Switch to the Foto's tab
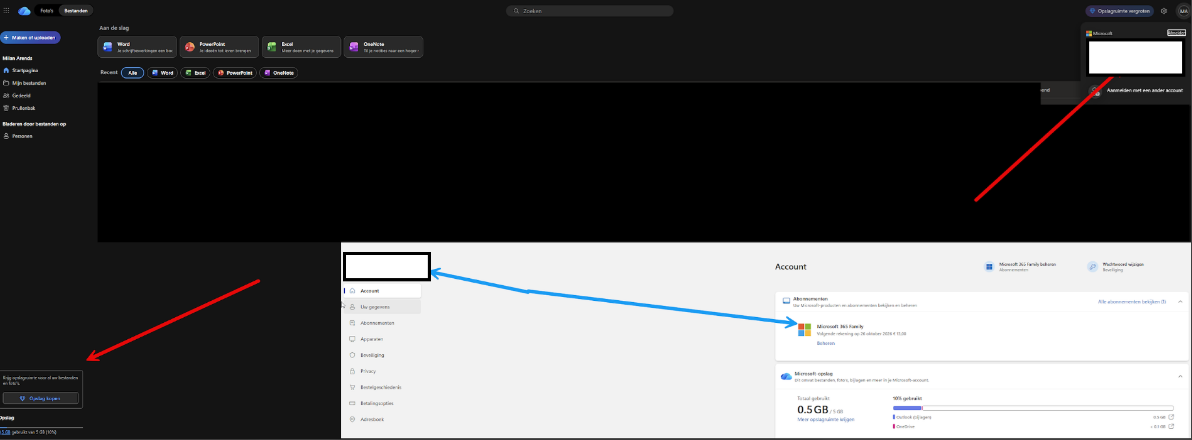Screen dimensions: 1192x440 point(48,11)
